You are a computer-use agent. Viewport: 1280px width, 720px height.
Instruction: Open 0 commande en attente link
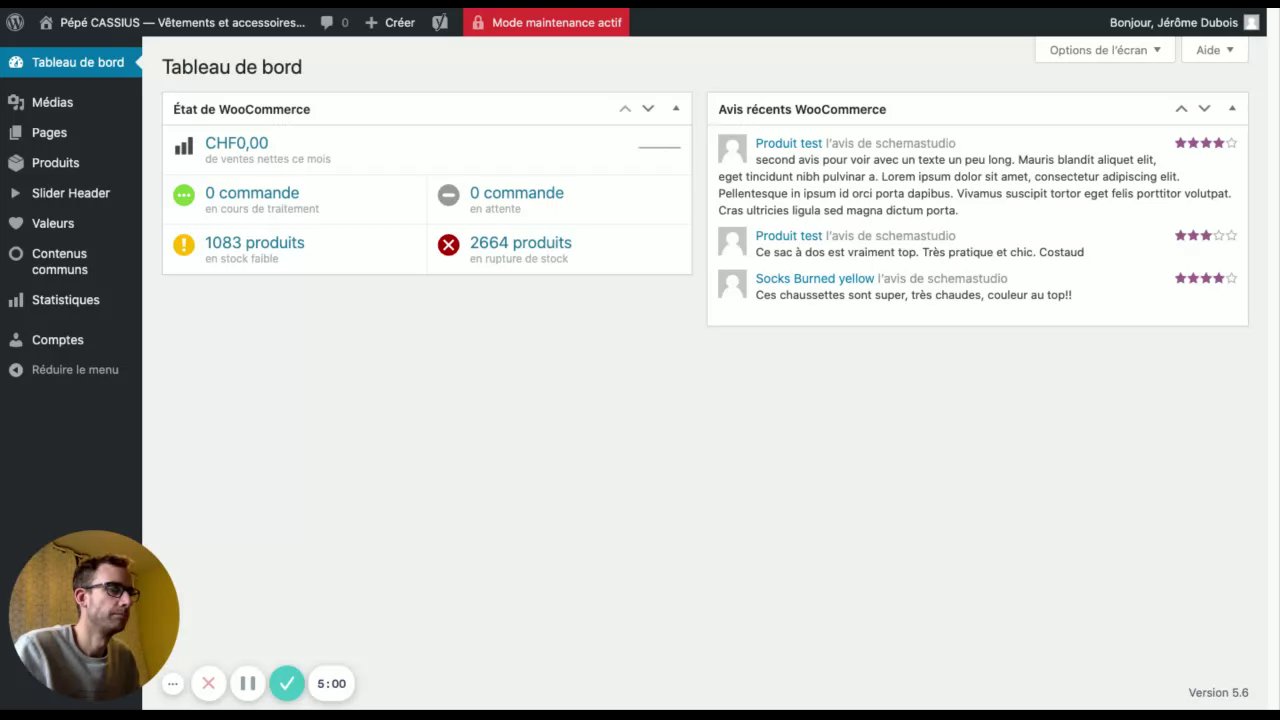tap(517, 193)
